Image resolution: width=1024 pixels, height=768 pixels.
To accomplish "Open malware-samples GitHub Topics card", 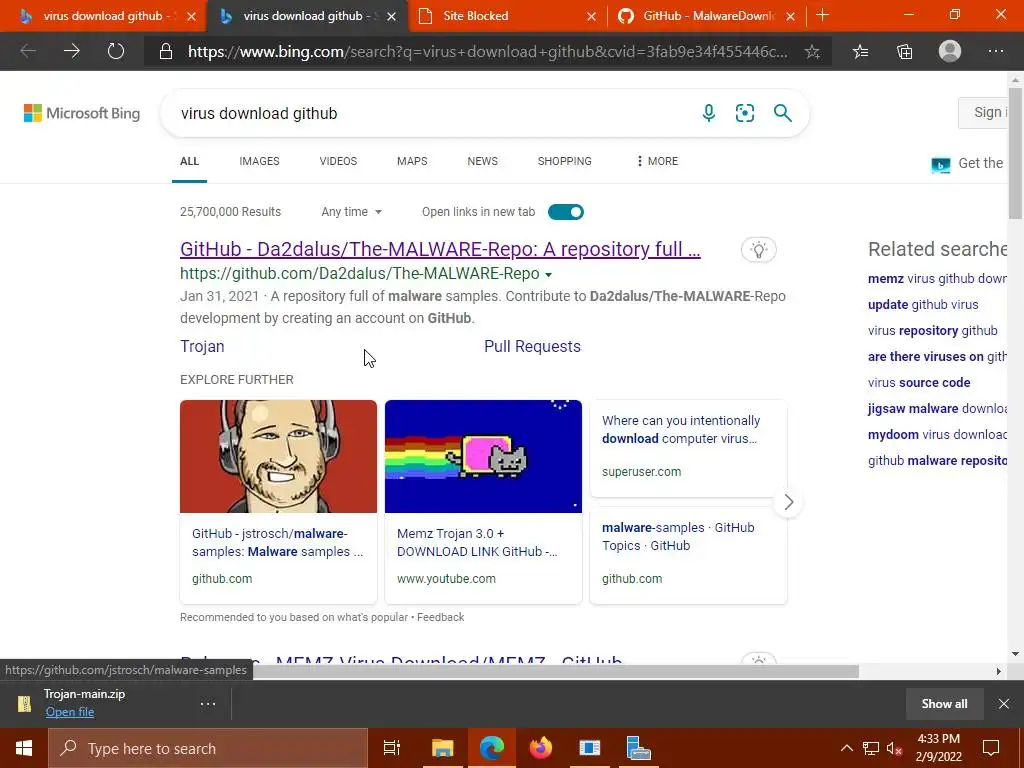I will tap(688, 555).
